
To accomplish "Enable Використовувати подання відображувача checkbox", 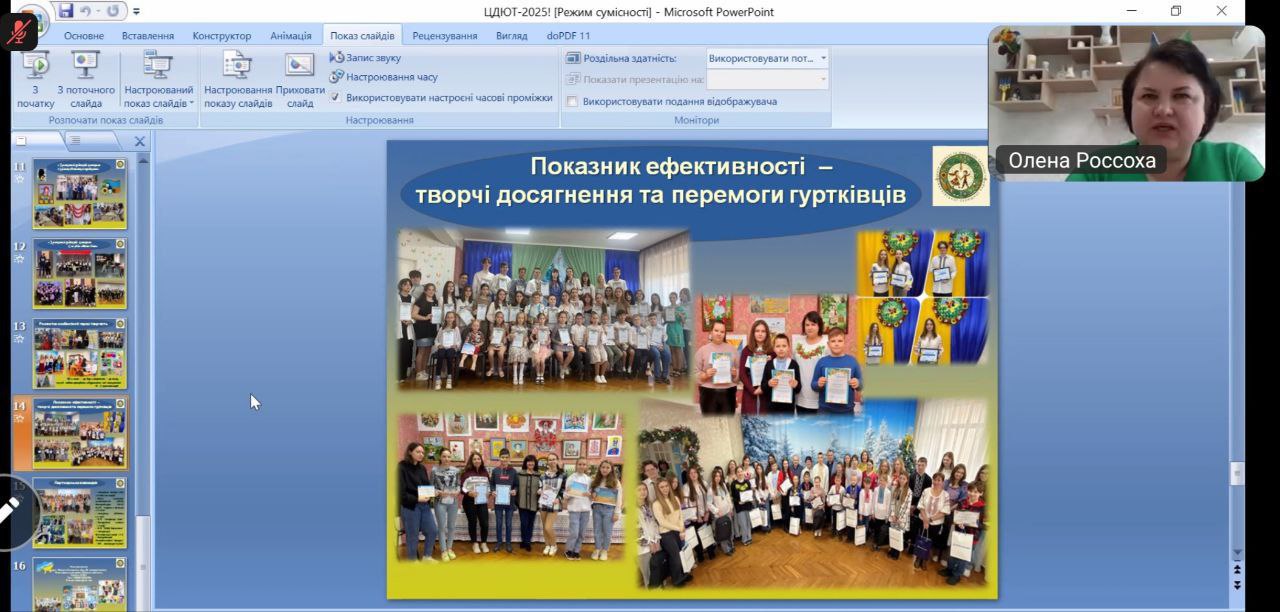I will point(572,101).
